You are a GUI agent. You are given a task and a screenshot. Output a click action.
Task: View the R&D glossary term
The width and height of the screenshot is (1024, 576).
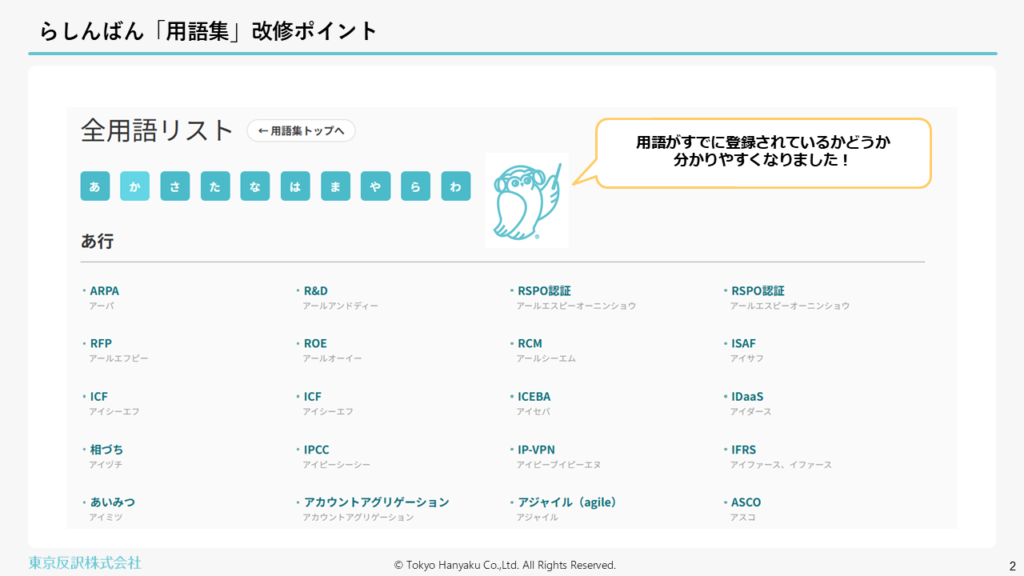[317, 291]
